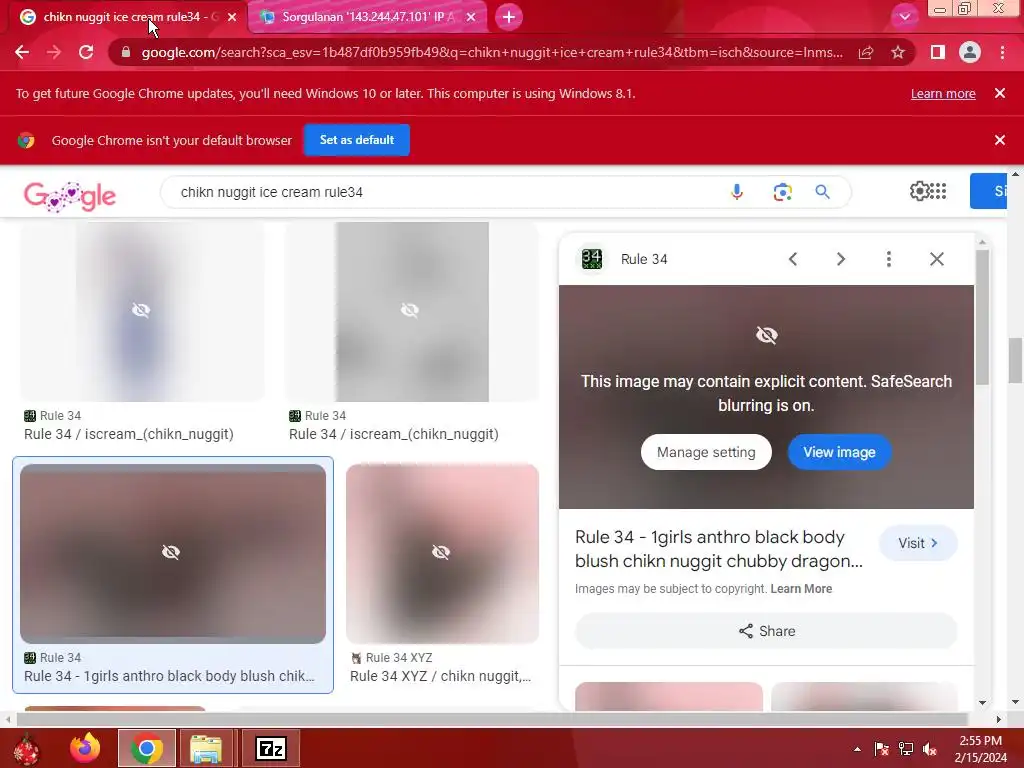Image resolution: width=1024 pixels, height=768 pixels.
Task: Open the Start ornament button on taskbar
Action: click(x=27, y=748)
